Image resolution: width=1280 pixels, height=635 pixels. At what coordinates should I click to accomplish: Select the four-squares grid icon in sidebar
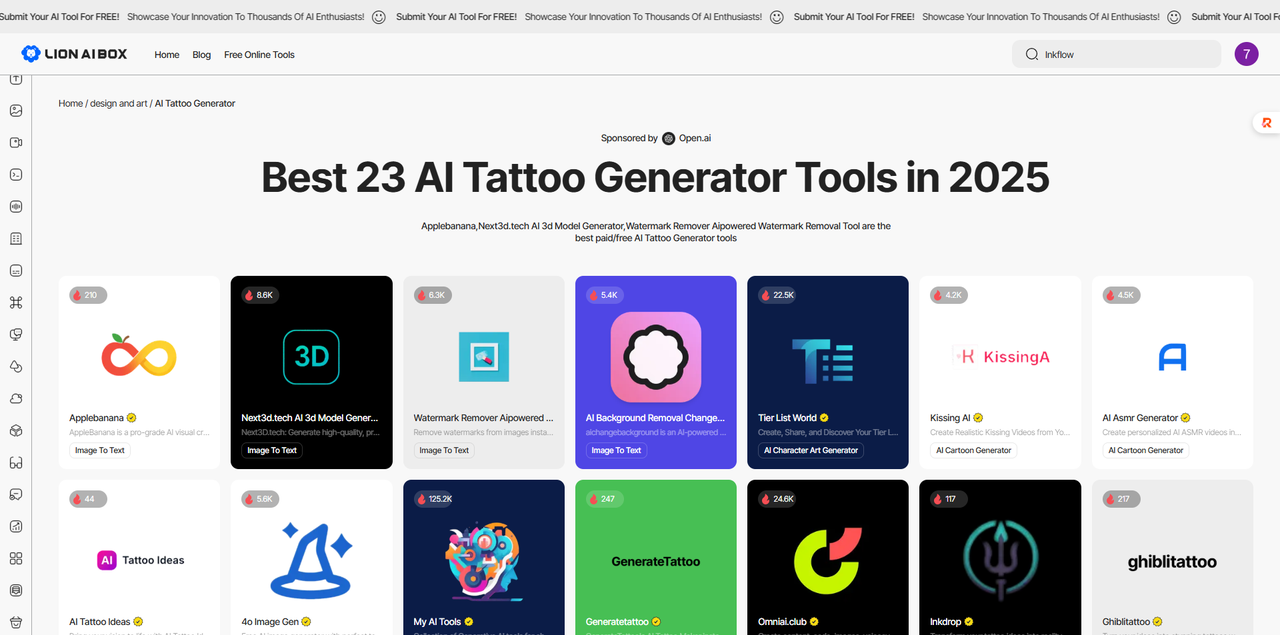pos(16,559)
